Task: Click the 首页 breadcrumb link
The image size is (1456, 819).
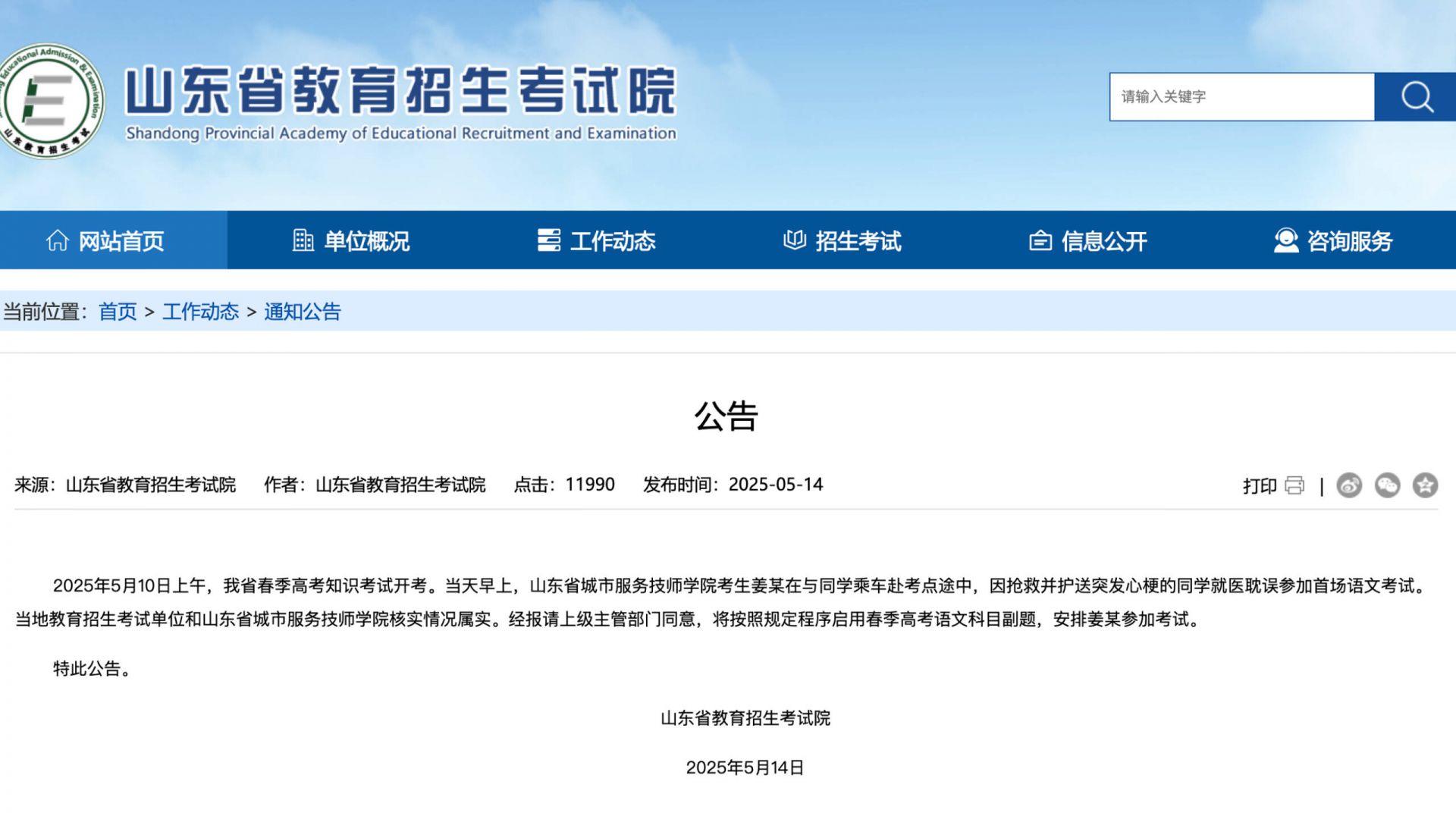Action: 118,312
